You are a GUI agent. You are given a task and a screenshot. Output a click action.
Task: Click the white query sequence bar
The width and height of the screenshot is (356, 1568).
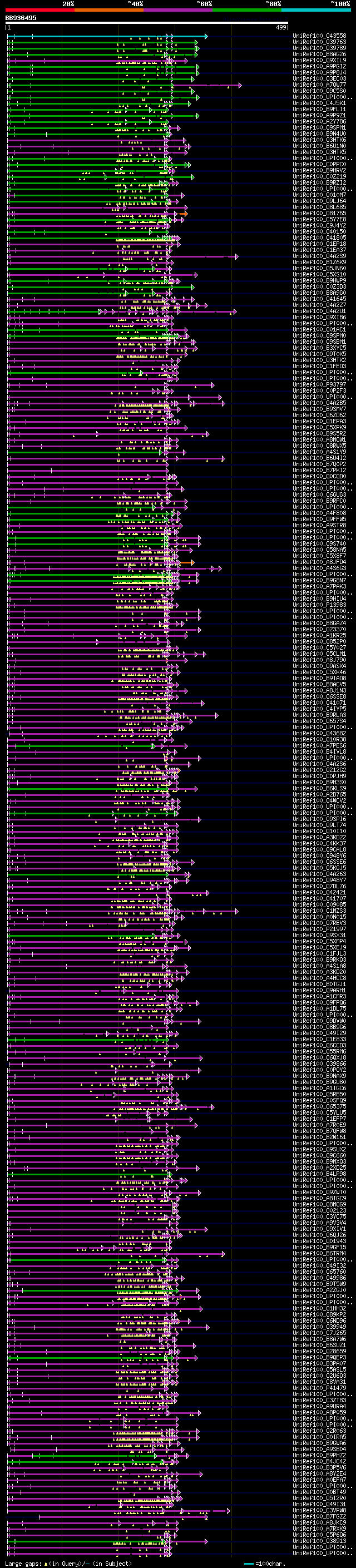tap(147, 22)
